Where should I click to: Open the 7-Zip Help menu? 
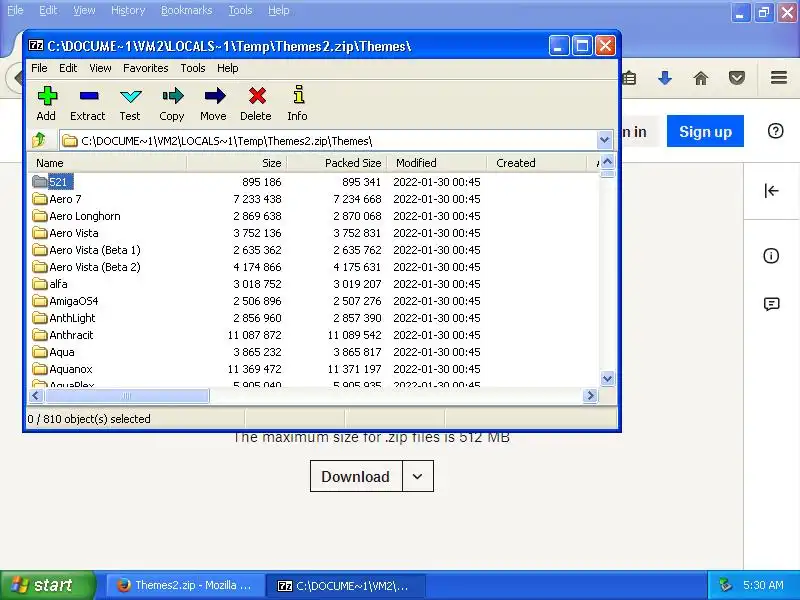click(228, 68)
